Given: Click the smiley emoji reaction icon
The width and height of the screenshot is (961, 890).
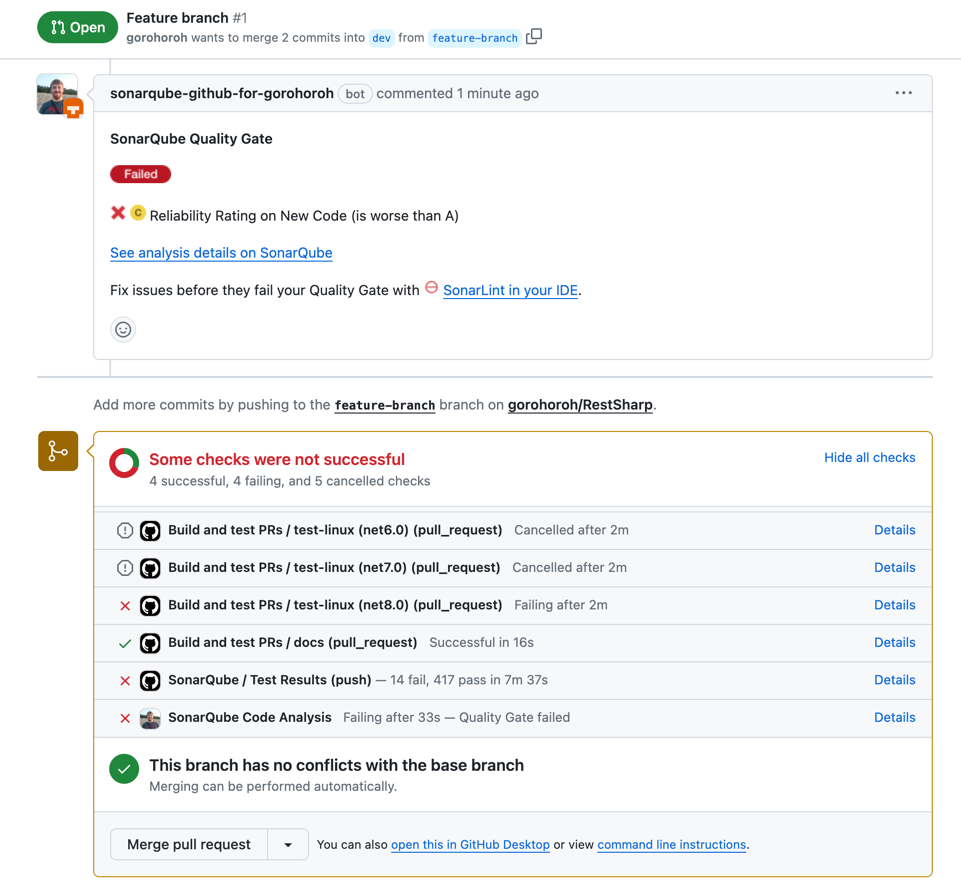Looking at the screenshot, I should point(123,329).
